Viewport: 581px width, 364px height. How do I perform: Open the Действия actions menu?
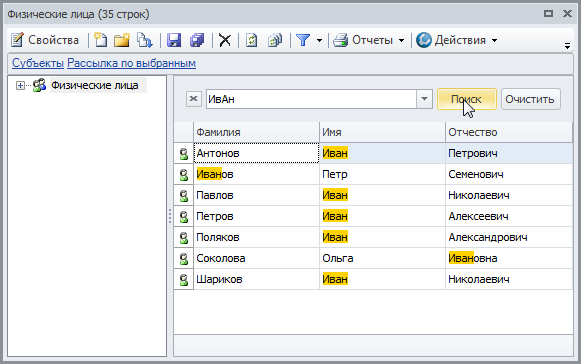click(457, 40)
